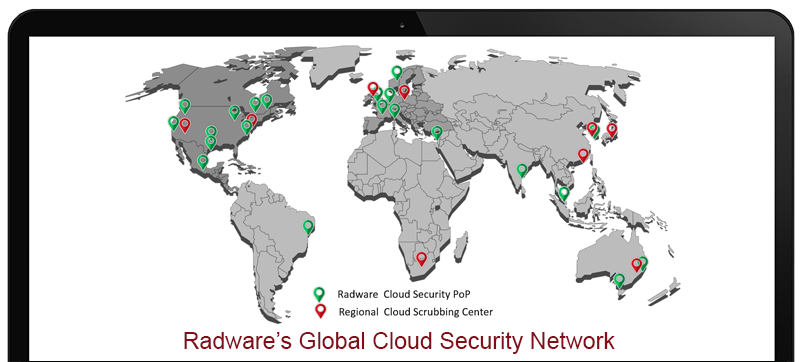Click the red pin in Hong Kong area
This screenshot has width=800, height=362.
click(583, 156)
